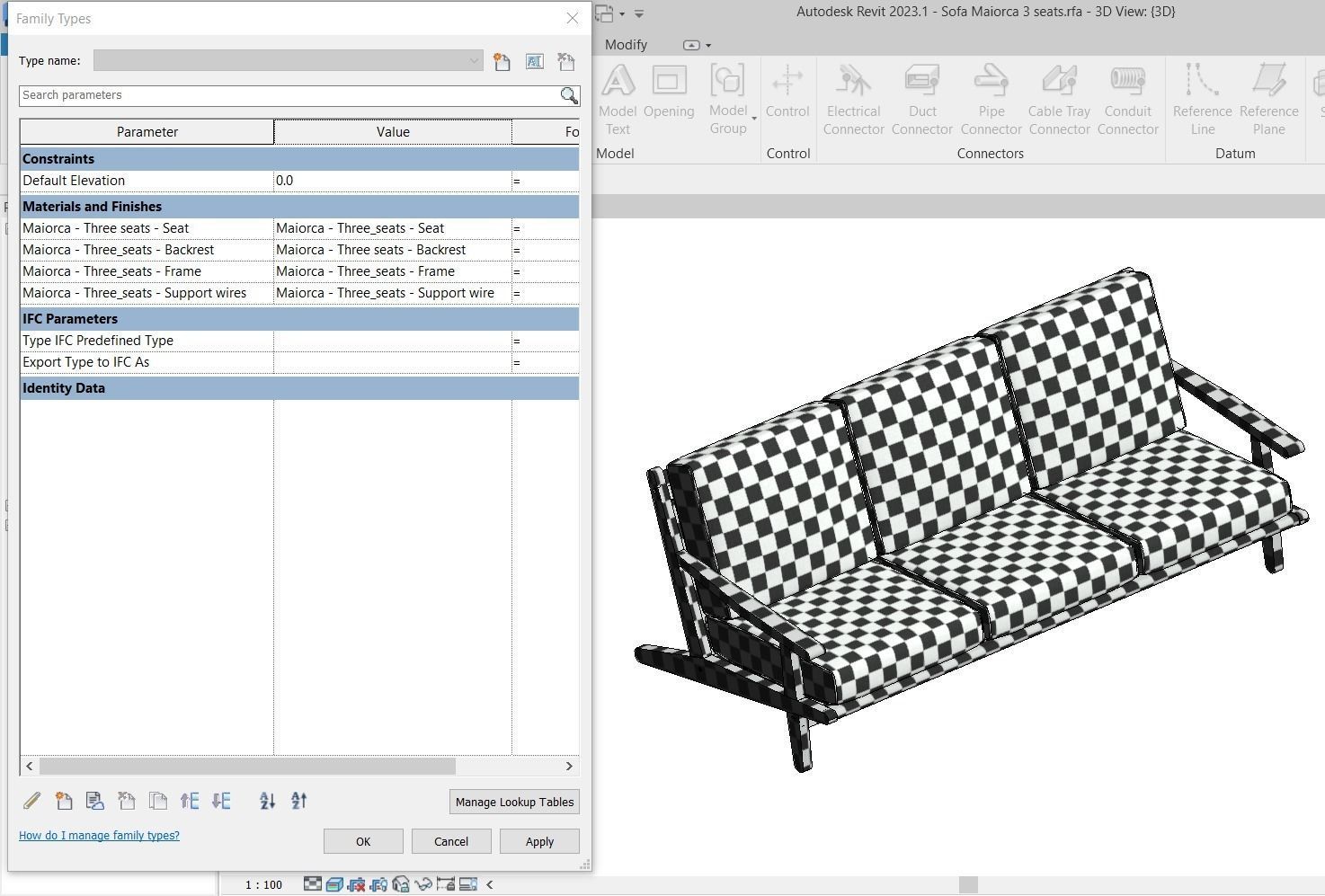1325x896 pixels.
Task: Open Customize Quick Access Toolbar dropdown
Action: 639,13
